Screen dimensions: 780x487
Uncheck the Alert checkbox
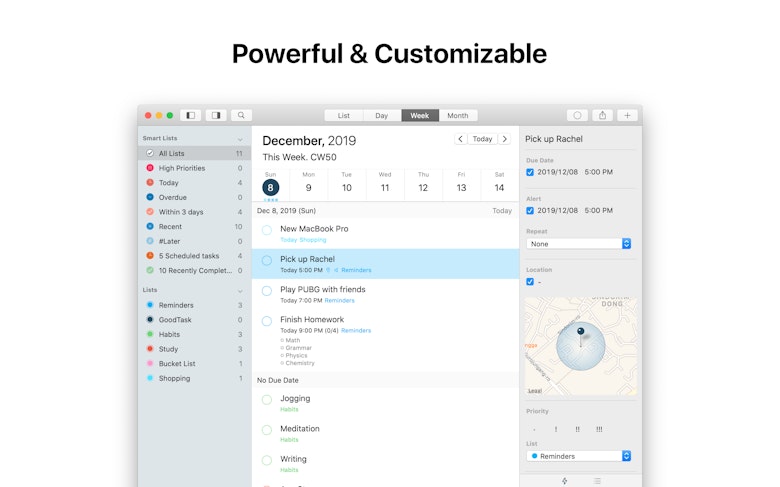[x=530, y=211]
